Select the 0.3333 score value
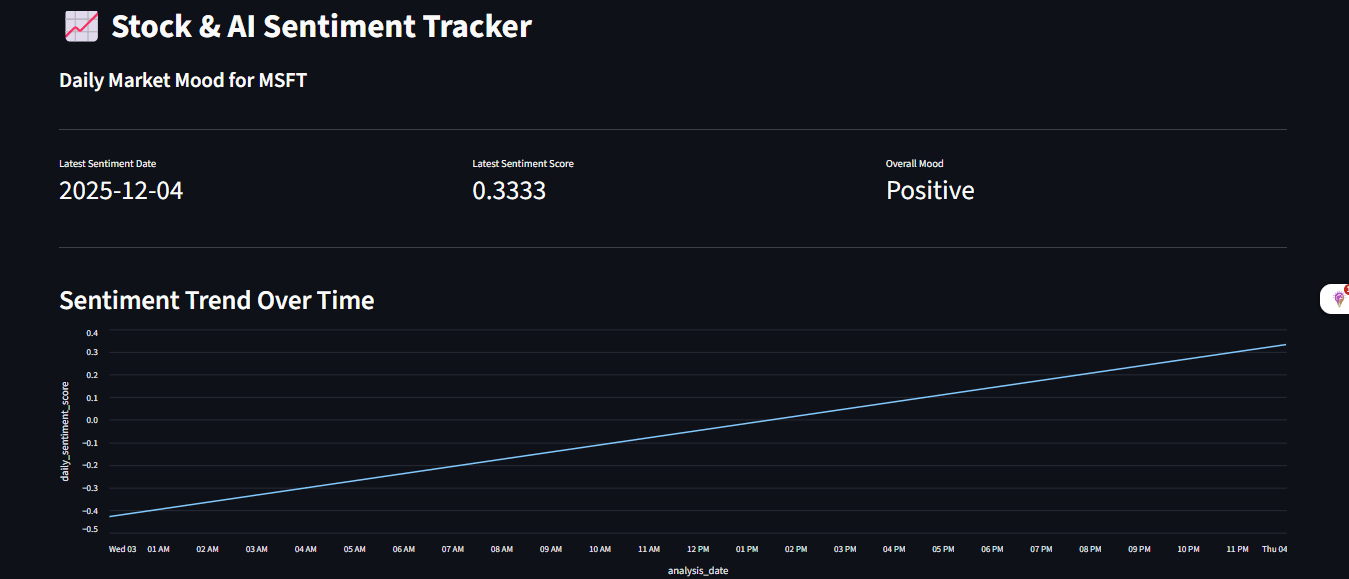Viewport: 1349px width, 579px height. tap(509, 190)
